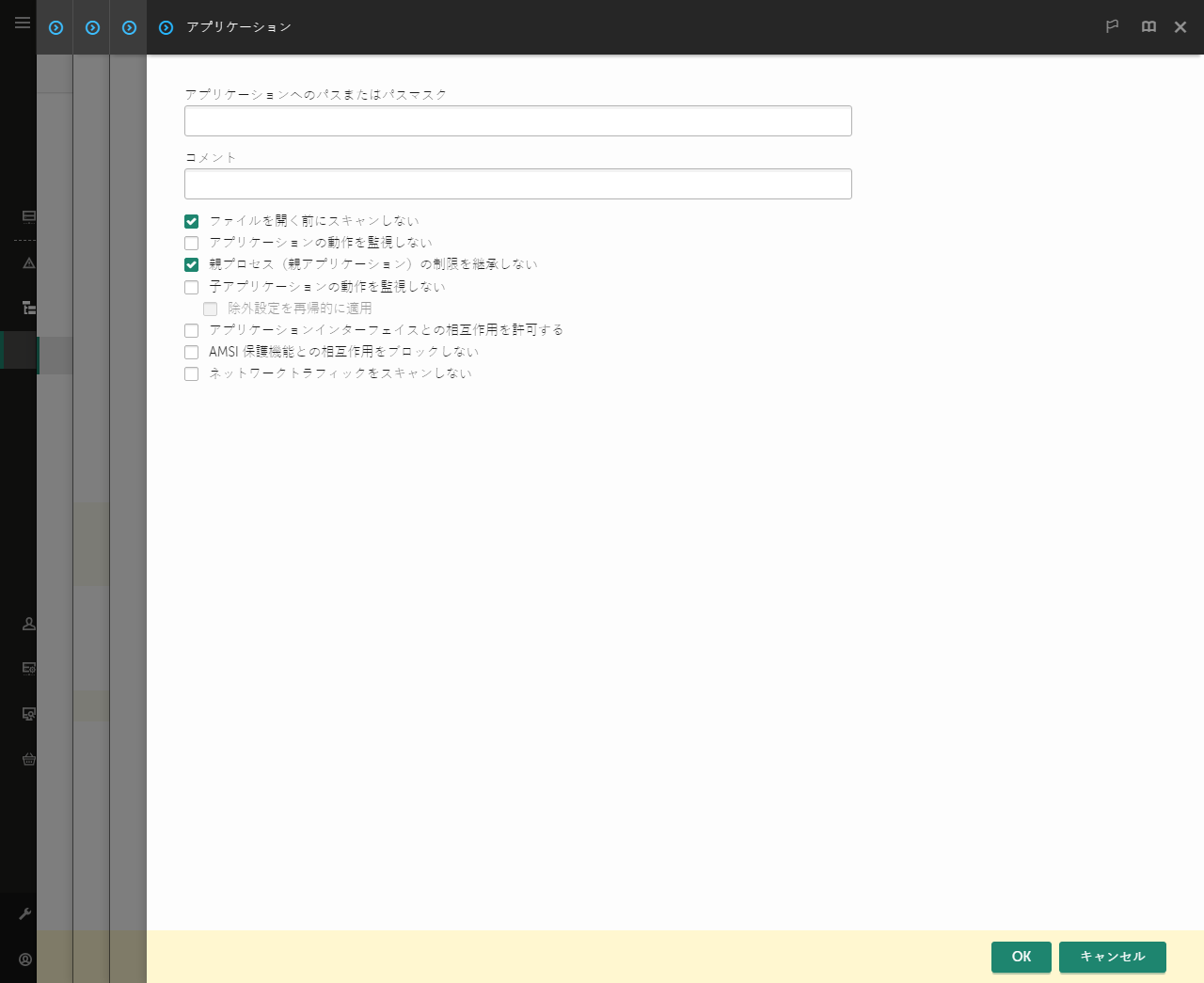The height and width of the screenshot is (983, 1204).
Task: Enable the AMSI 保護機能 interaction checkbox
Action: (x=191, y=352)
